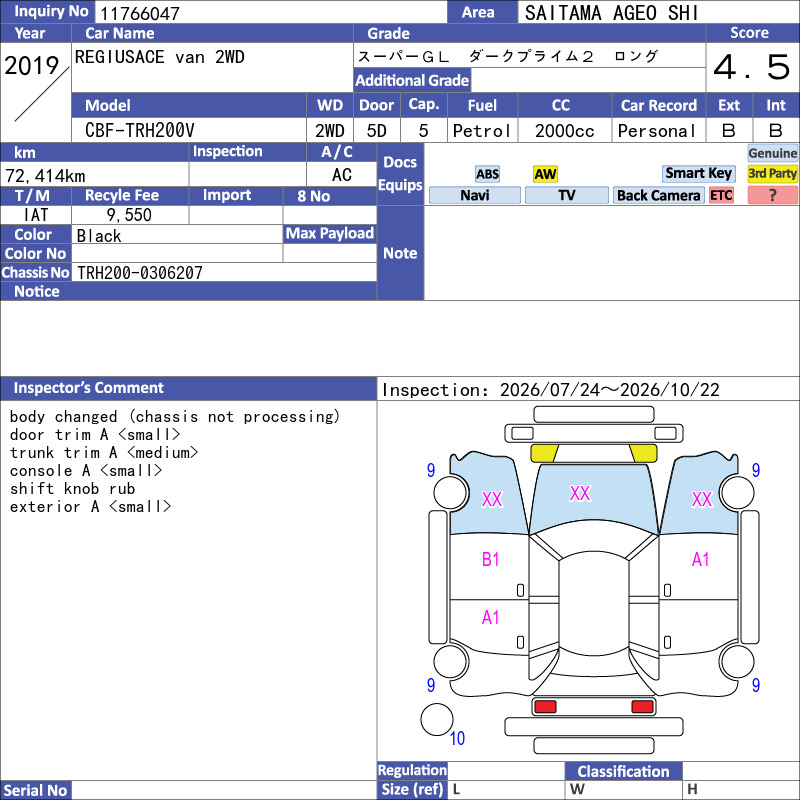The image size is (800, 800).
Task: Click the Inquiry No value 11766047
Action: 140,13
